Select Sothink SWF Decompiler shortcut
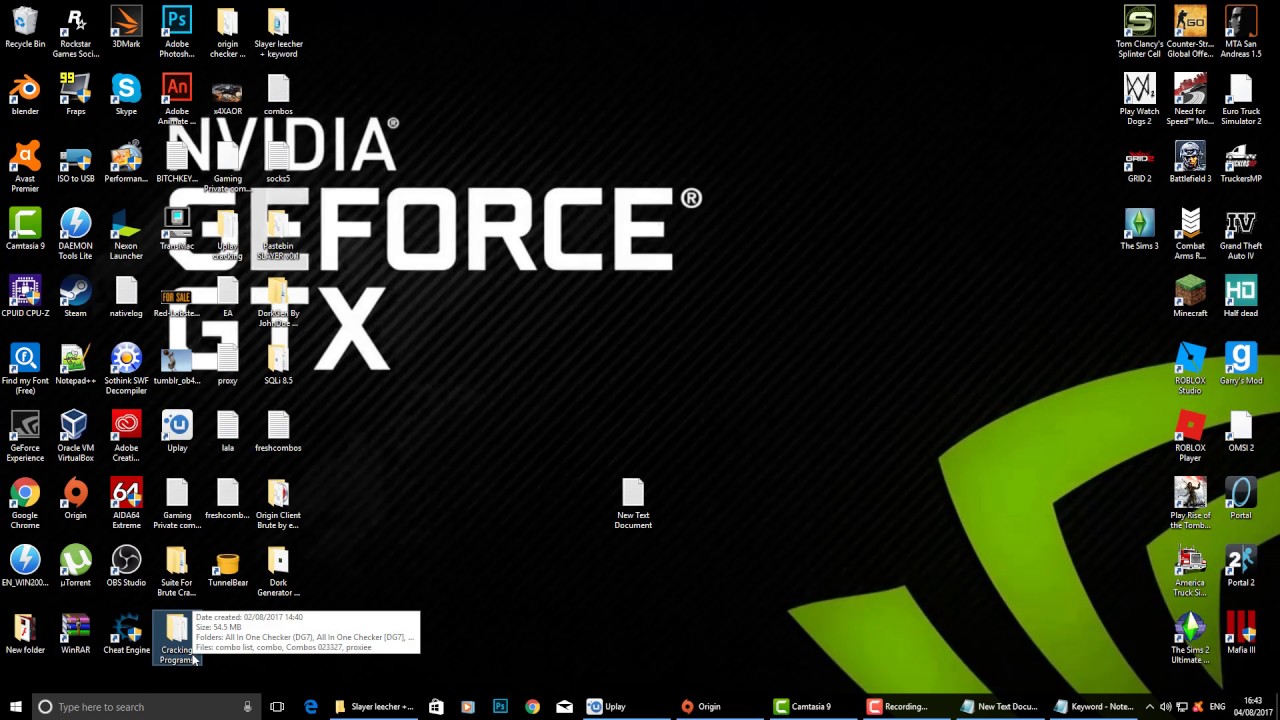This screenshot has height=720, width=1280. [x=126, y=369]
